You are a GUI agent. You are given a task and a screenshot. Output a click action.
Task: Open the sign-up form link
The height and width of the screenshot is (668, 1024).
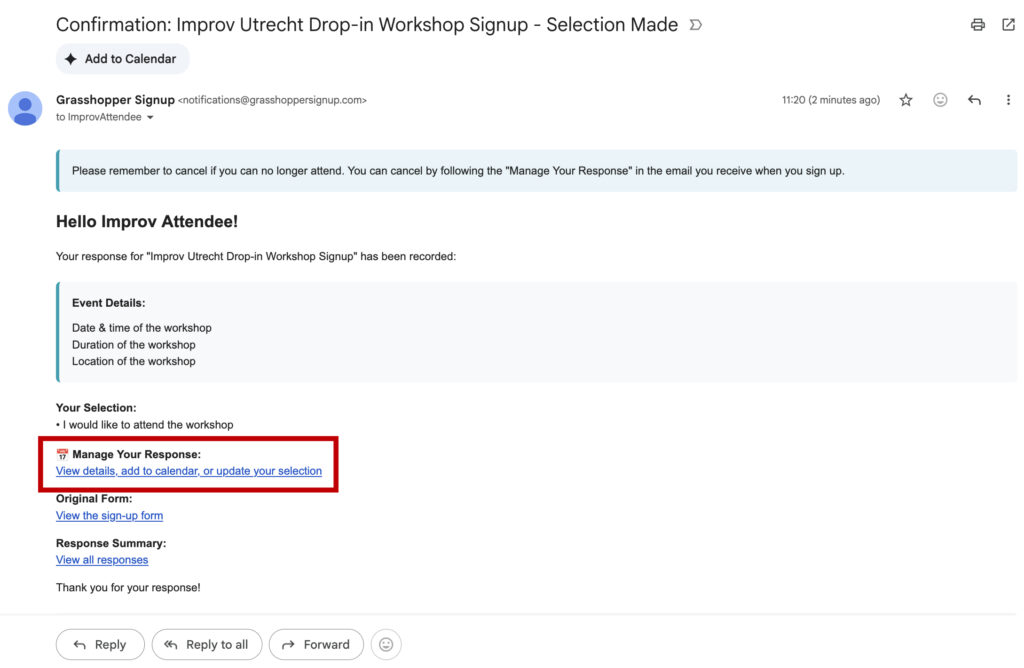click(x=109, y=515)
